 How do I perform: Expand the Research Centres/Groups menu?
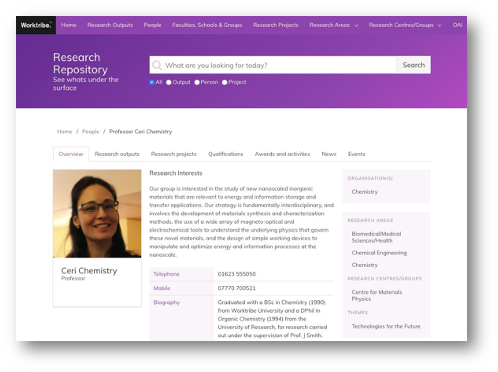405,25
